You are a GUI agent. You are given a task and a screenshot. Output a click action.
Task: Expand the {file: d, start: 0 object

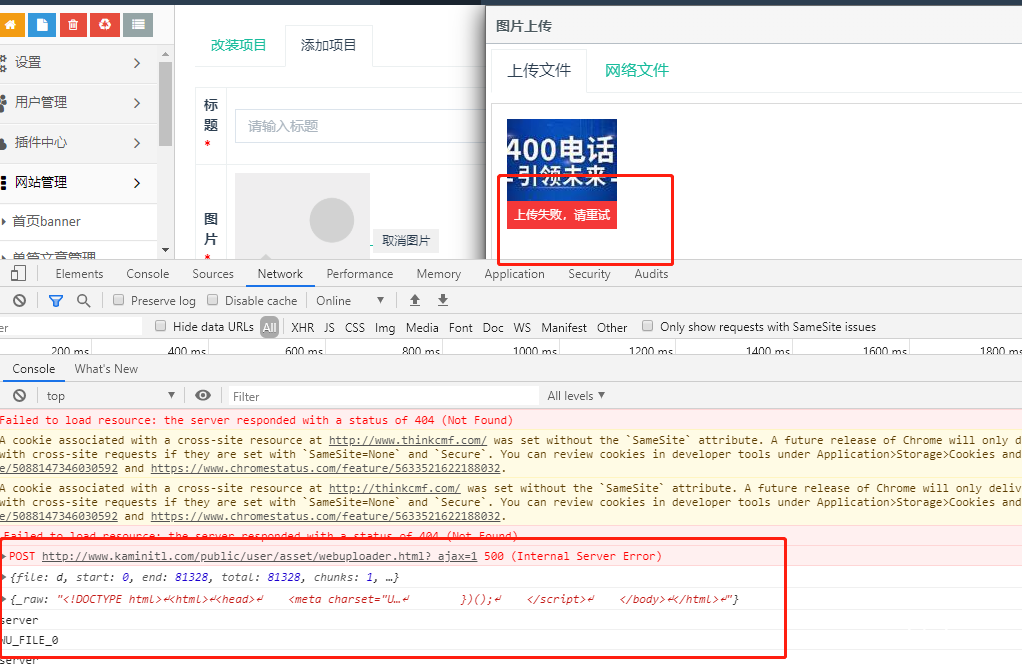pos(5,577)
